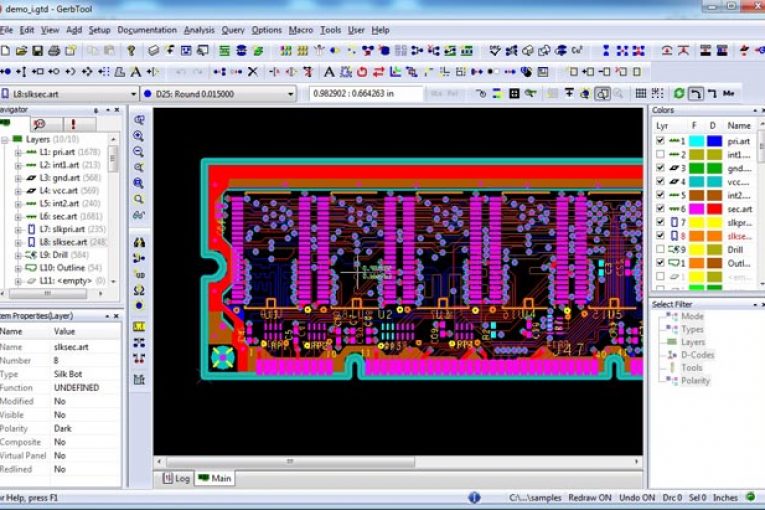Click the yellow highlight icon in vertical toolbar

[x=139, y=326]
